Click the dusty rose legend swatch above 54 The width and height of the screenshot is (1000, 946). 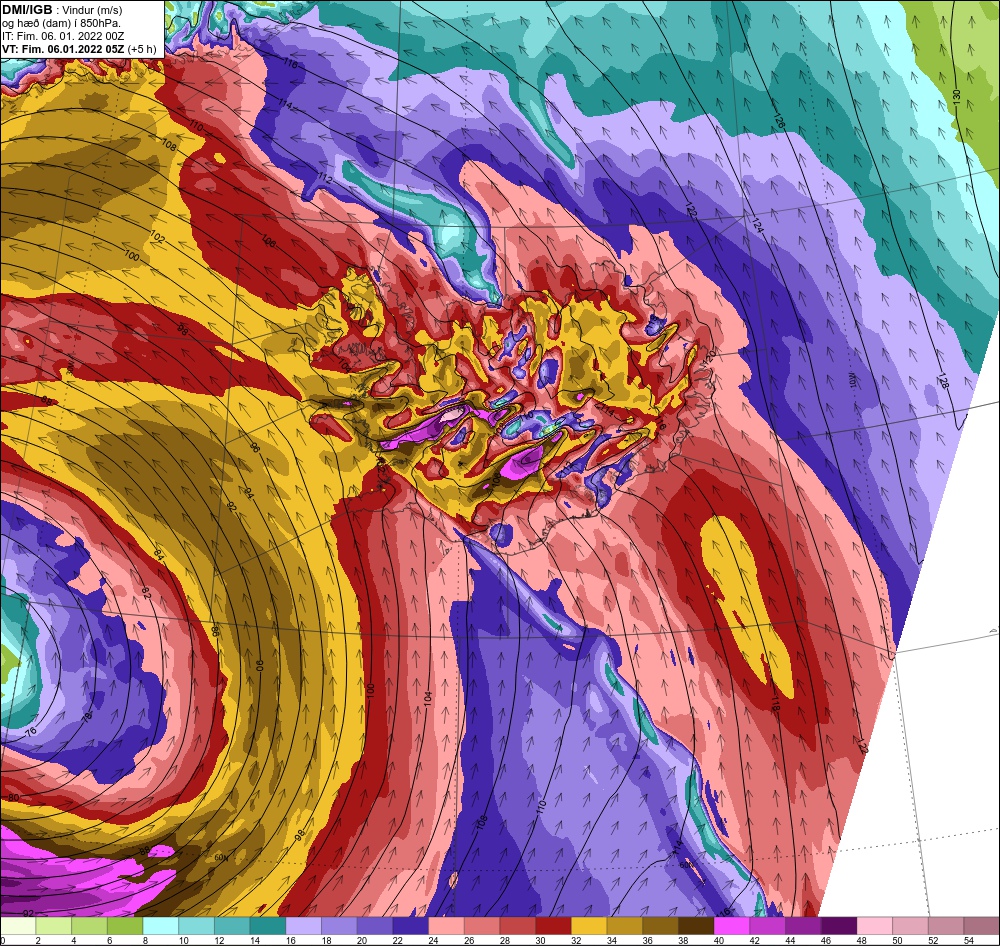(982, 926)
